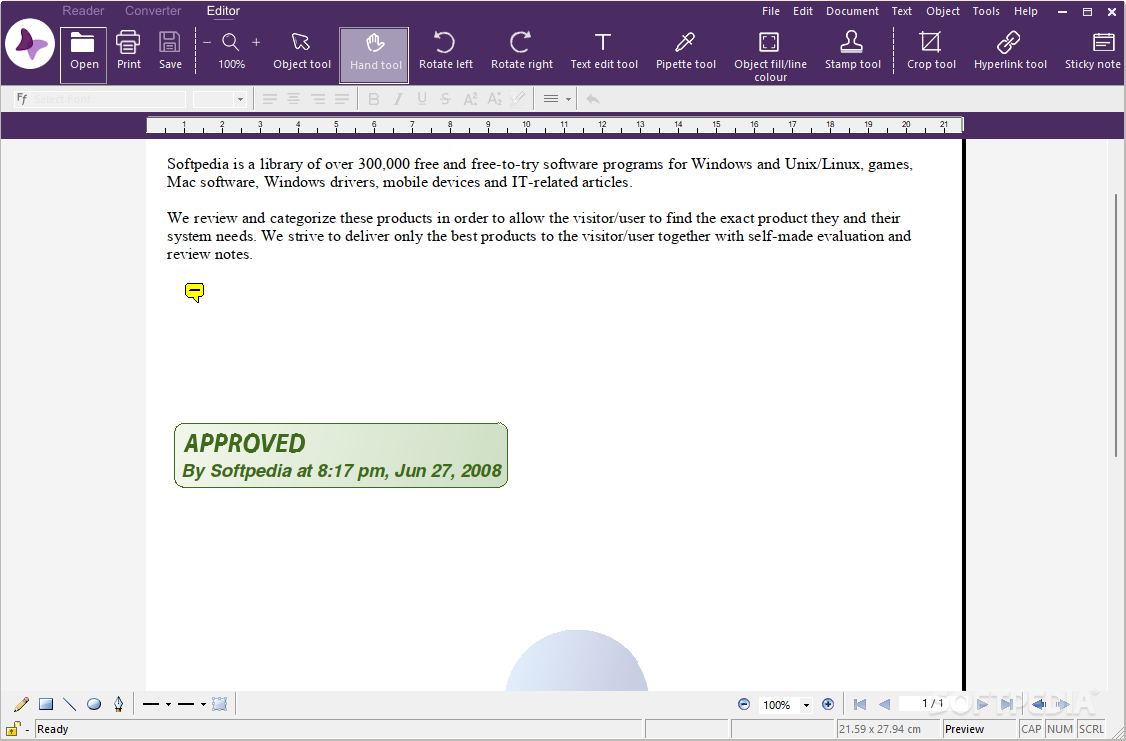Open the Tools menu
Screen dimensions: 1126x741
[x=986, y=11]
